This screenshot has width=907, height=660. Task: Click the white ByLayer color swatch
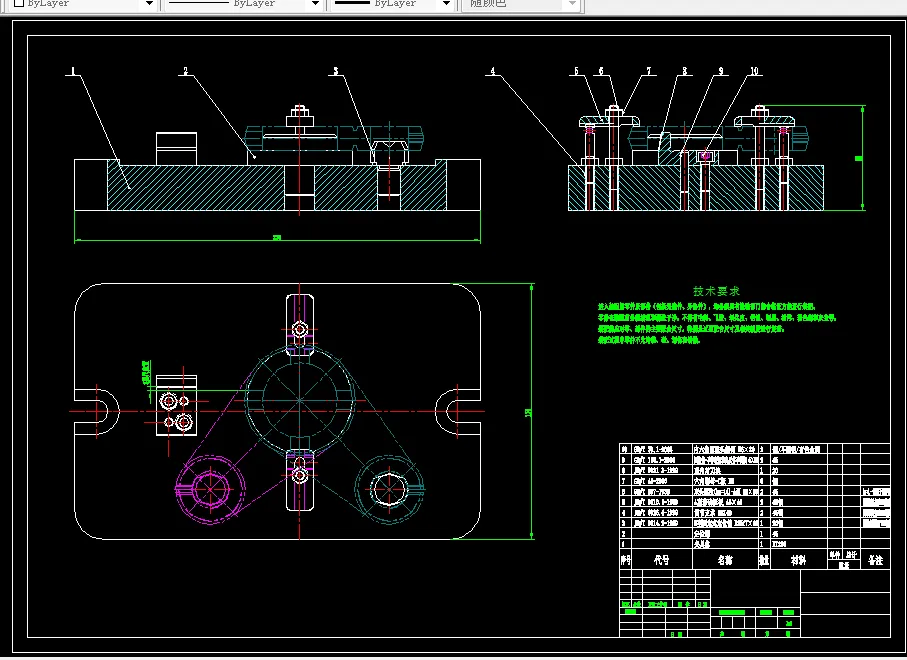[x=19, y=4]
